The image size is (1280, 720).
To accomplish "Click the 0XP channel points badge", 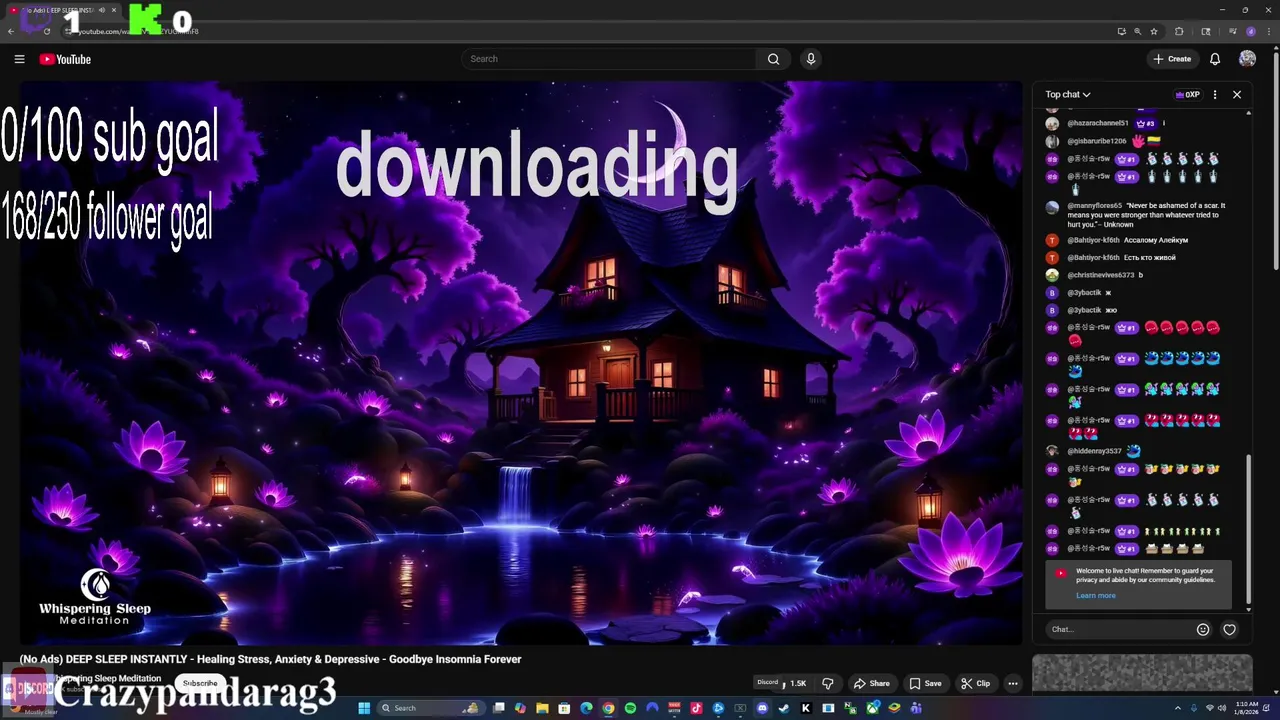I will [1188, 95].
